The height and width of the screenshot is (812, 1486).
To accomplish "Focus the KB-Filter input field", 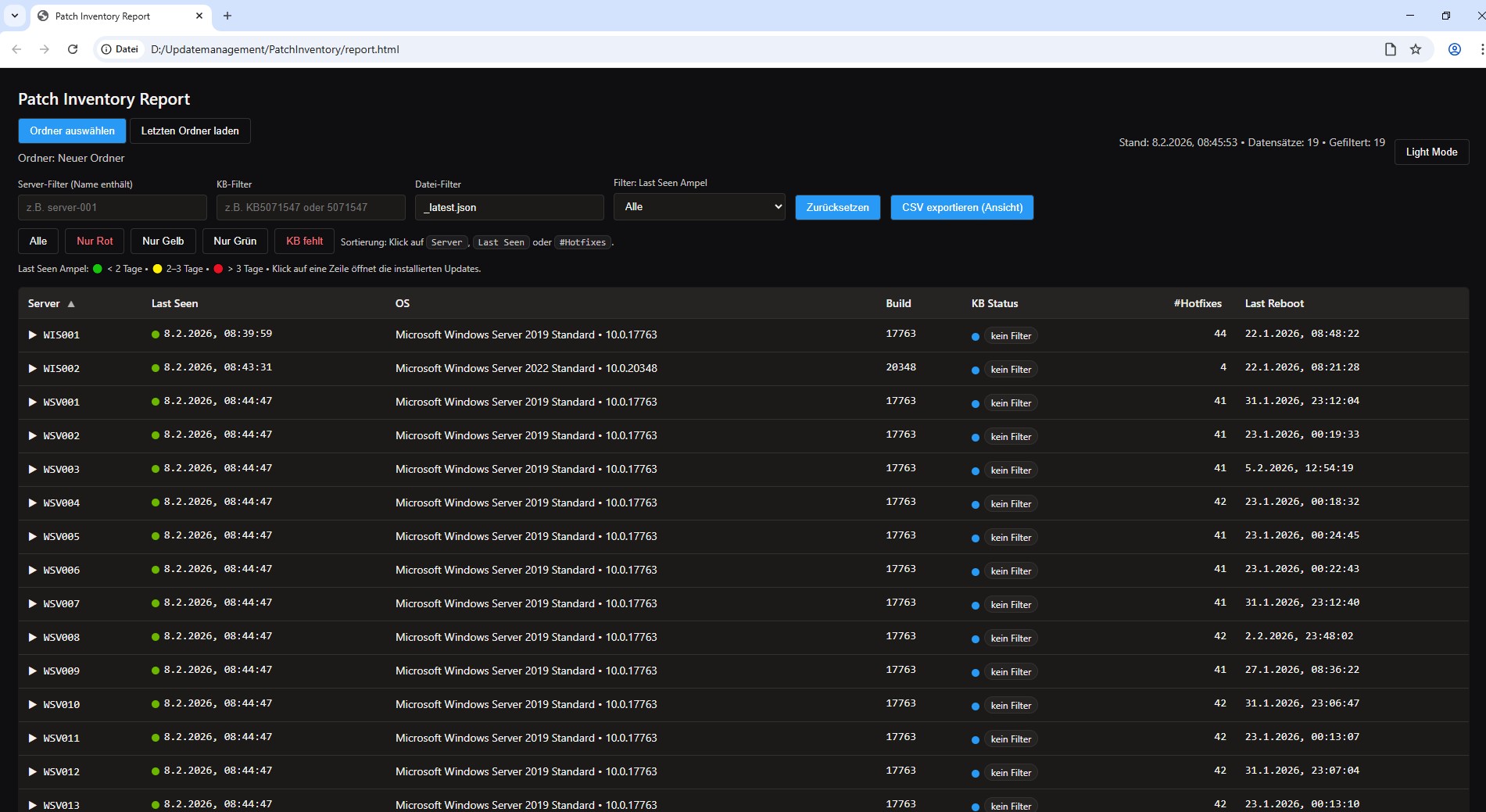I will tap(311, 207).
